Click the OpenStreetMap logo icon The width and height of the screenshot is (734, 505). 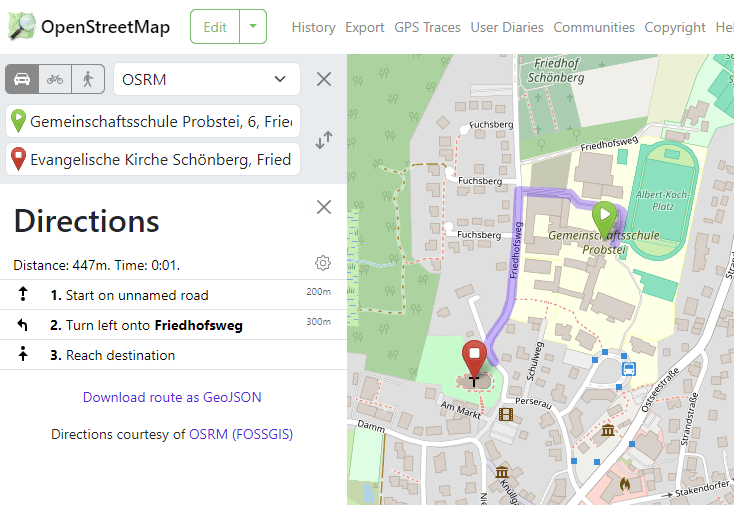pos(21,27)
